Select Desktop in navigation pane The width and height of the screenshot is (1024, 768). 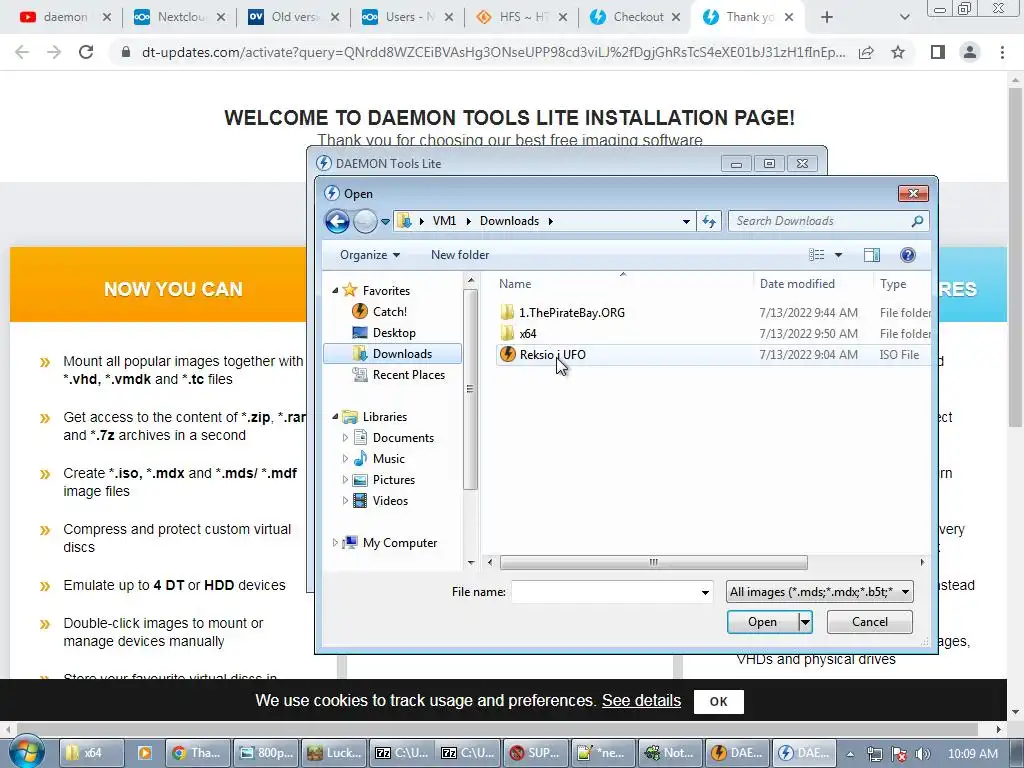[x=394, y=332]
